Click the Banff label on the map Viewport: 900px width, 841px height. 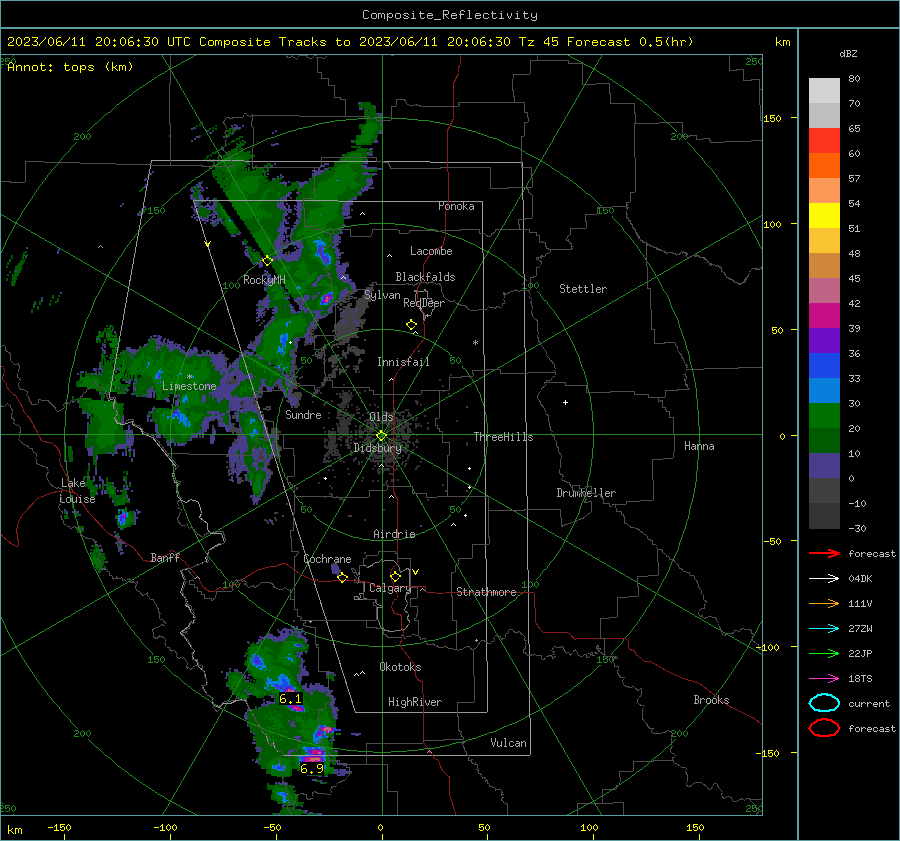pos(165,557)
